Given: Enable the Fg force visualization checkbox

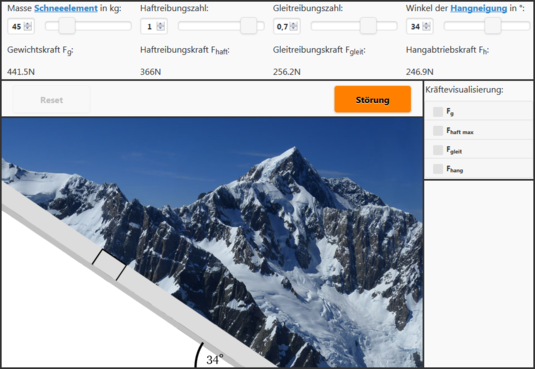Looking at the screenshot, I should 438,112.
